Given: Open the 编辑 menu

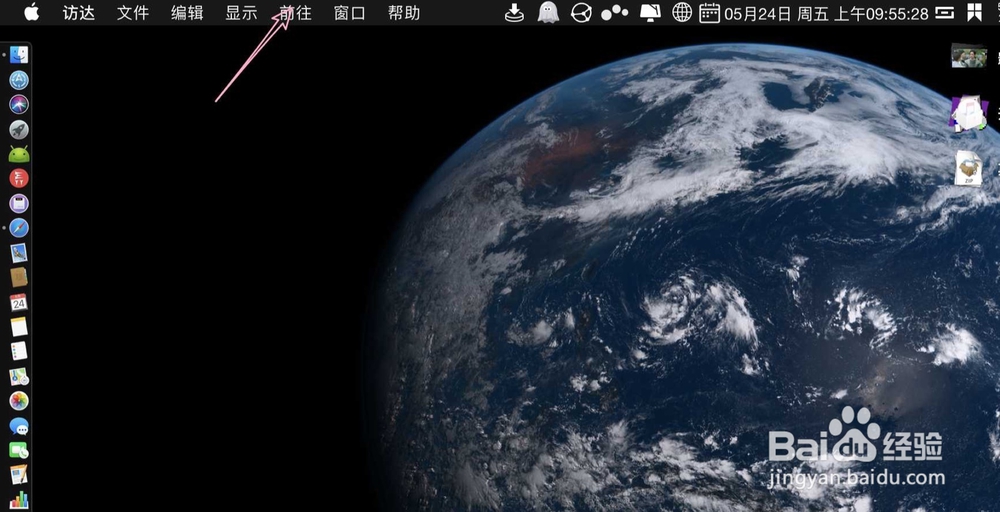Looking at the screenshot, I should coord(187,13).
